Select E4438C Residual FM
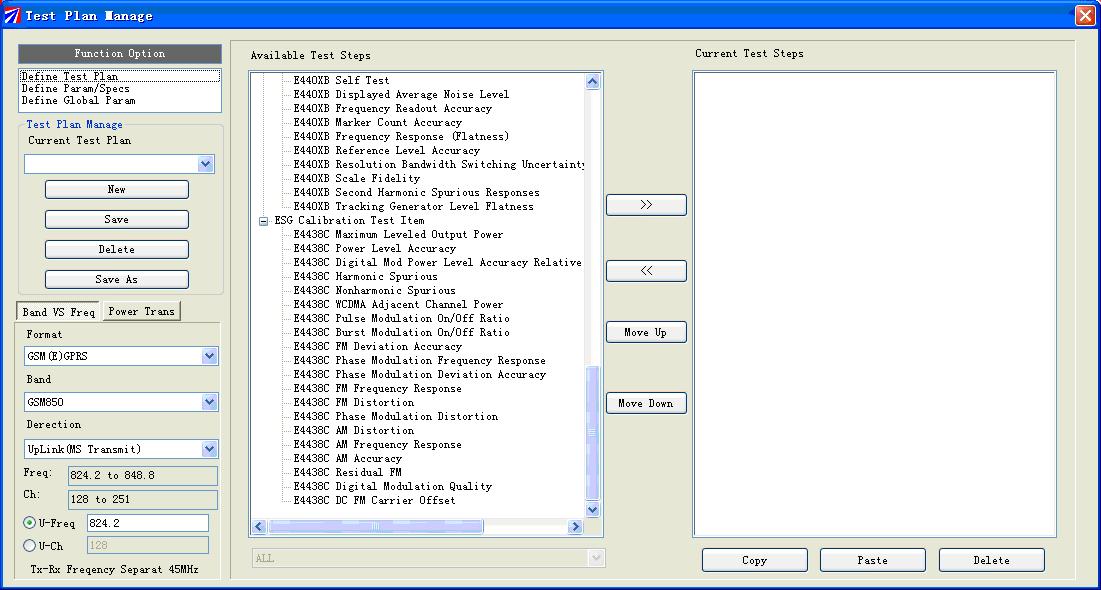Screen dimensions: 1101x590 click(347, 473)
